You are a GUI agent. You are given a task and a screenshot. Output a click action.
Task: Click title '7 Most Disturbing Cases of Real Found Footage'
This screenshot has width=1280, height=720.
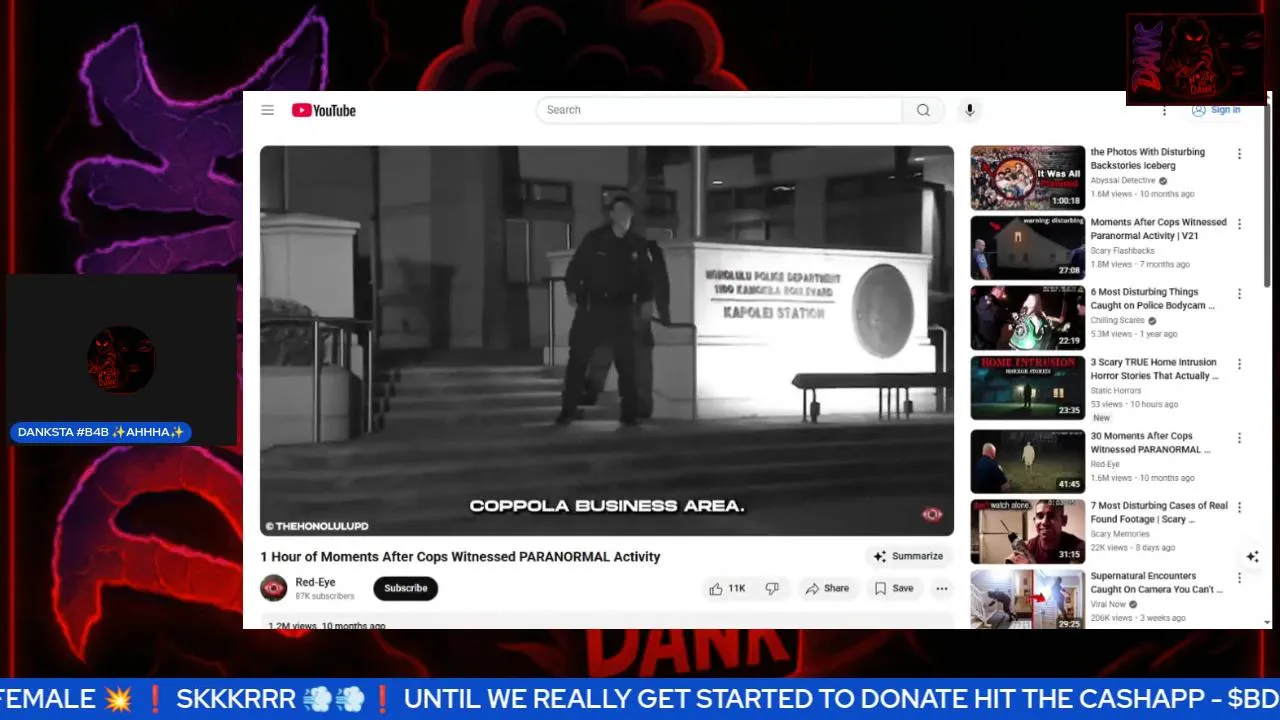[1159, 513]
